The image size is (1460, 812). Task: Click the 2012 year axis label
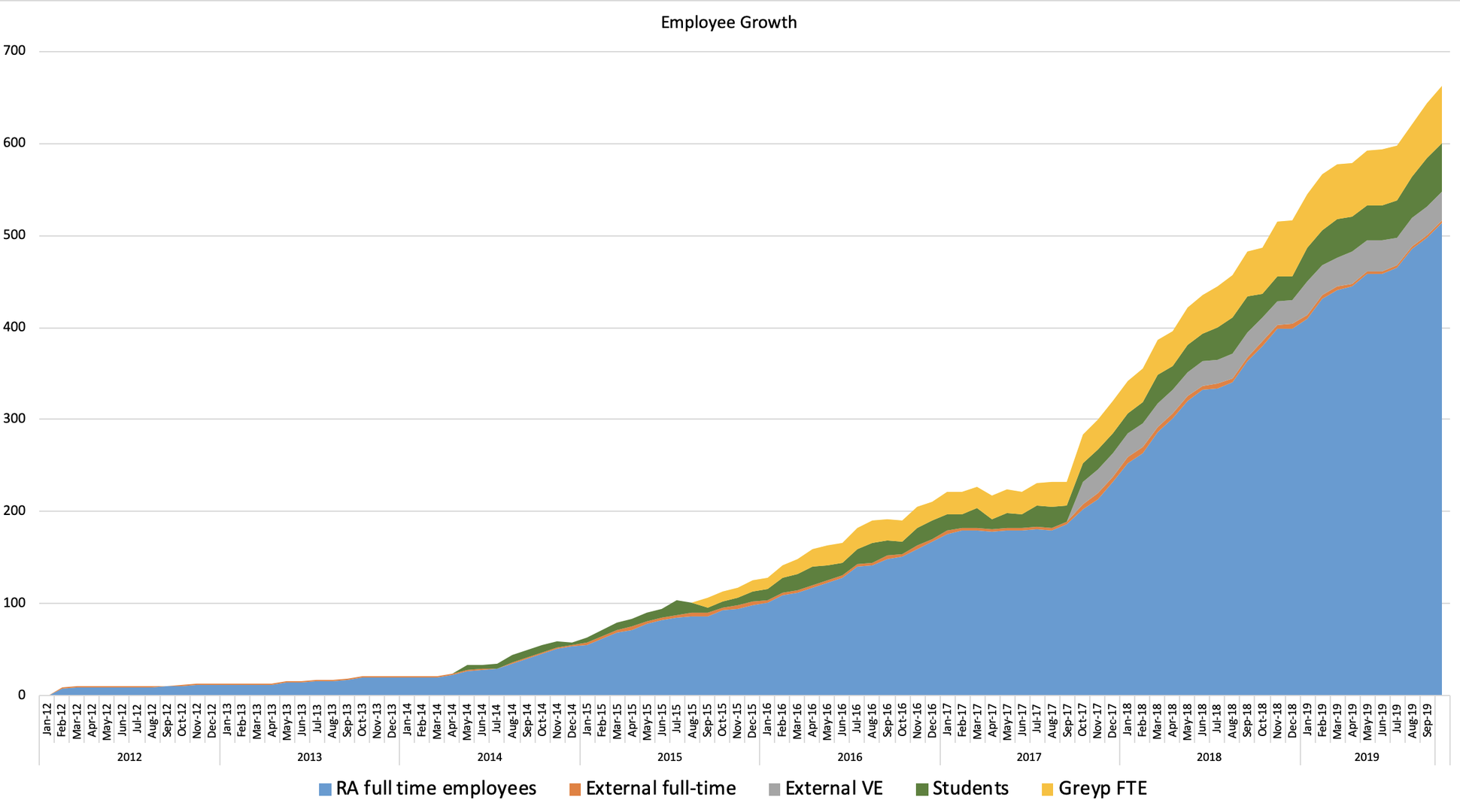pos(129,757)
